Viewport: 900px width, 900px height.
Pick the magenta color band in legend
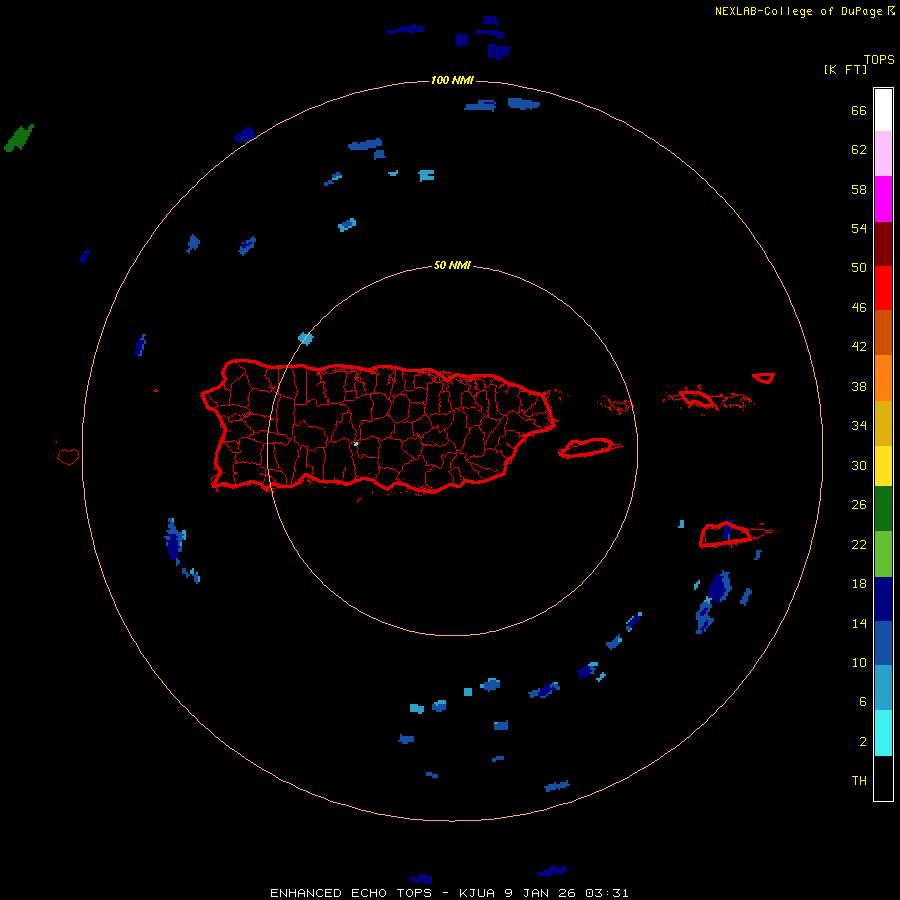(x=883, y=199)
